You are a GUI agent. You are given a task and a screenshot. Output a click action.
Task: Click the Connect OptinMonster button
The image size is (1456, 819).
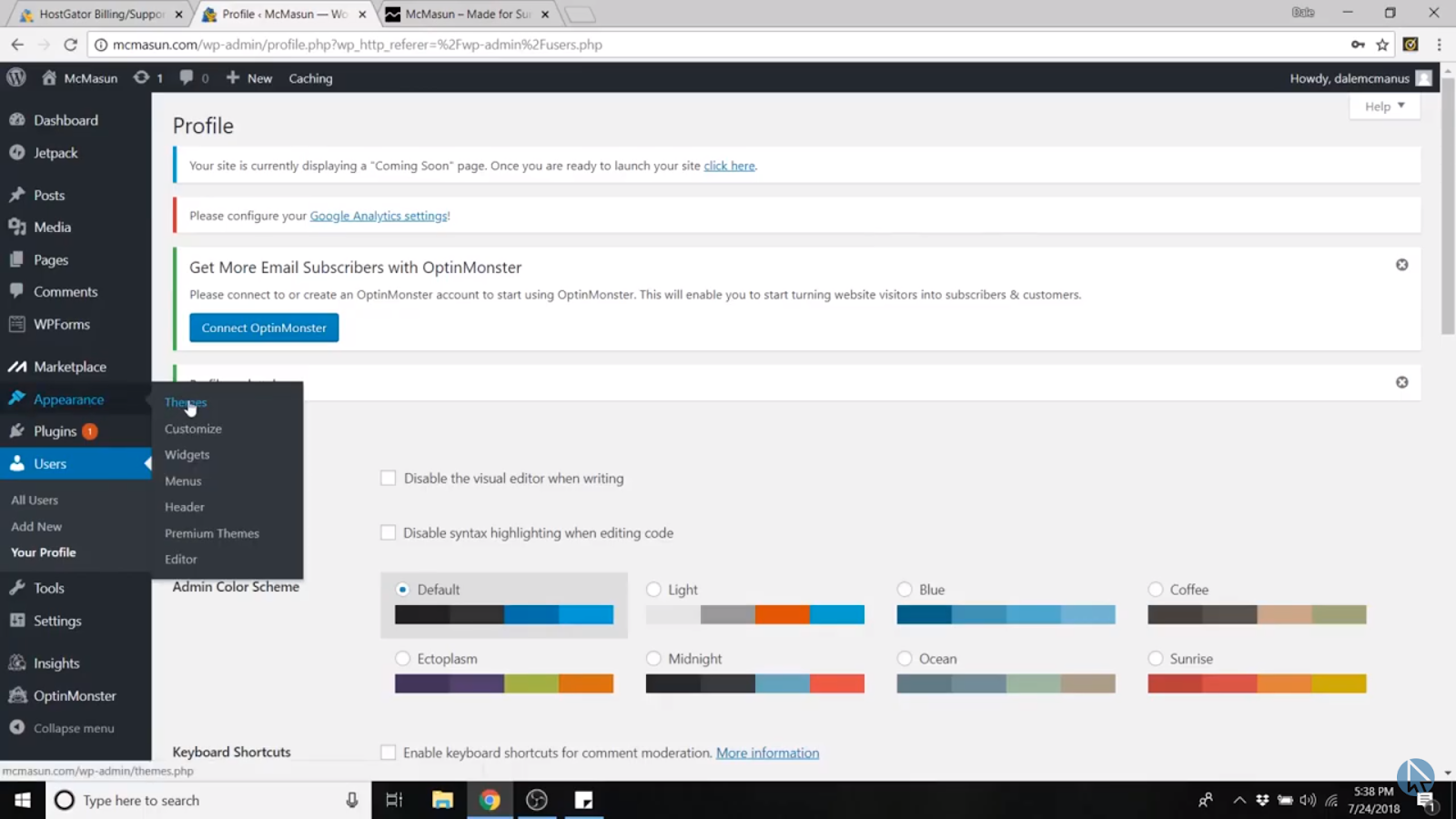pyautogui.click(x=264, y=328)
